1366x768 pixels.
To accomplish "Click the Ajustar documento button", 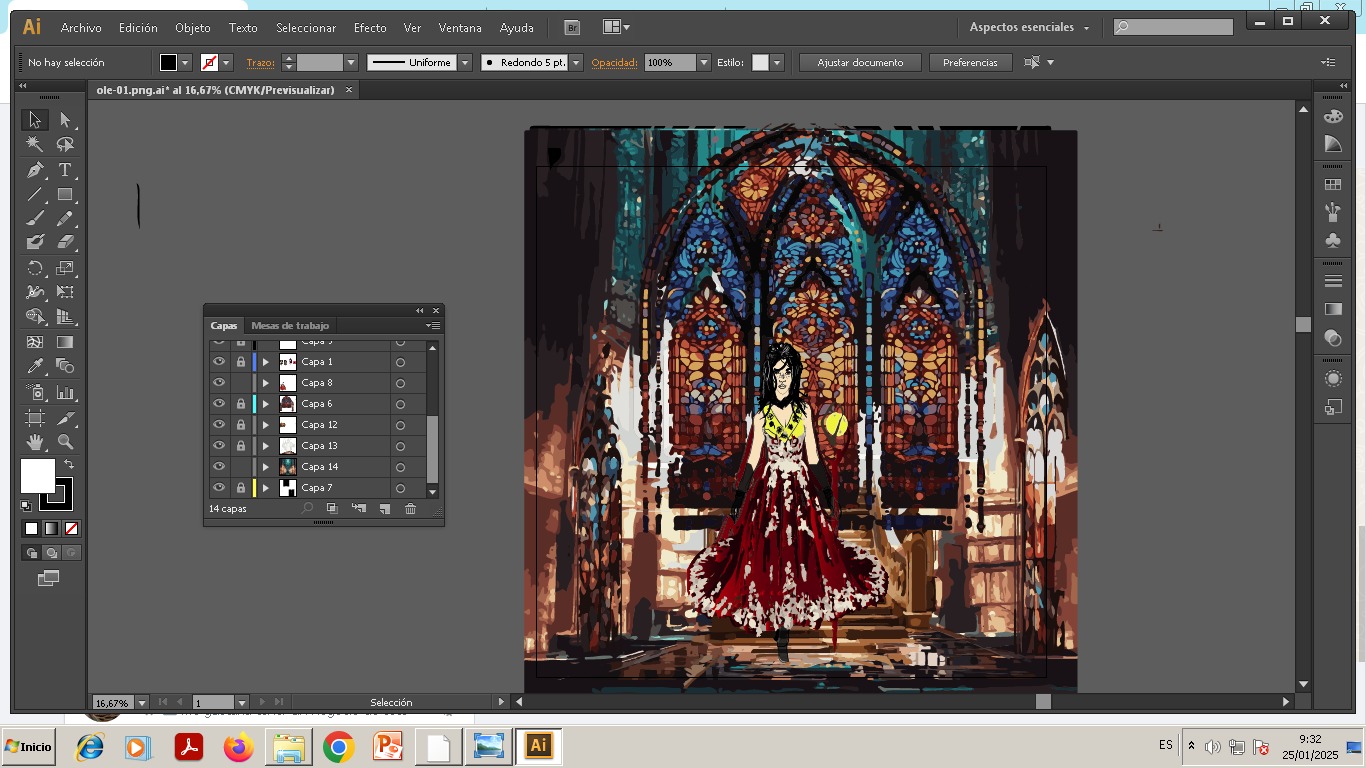I will click(x=860, y=62).
